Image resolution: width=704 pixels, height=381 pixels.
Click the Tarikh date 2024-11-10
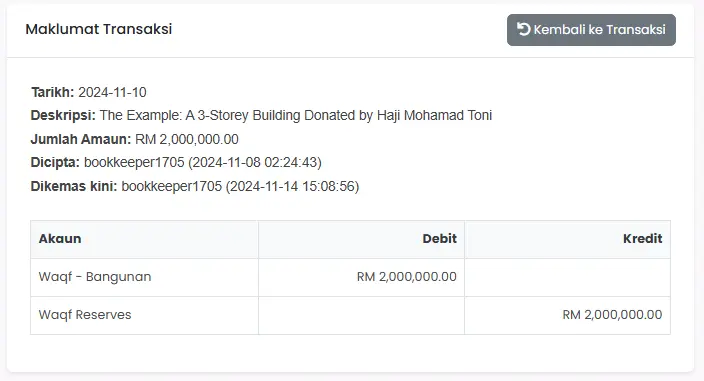[112, 92]
